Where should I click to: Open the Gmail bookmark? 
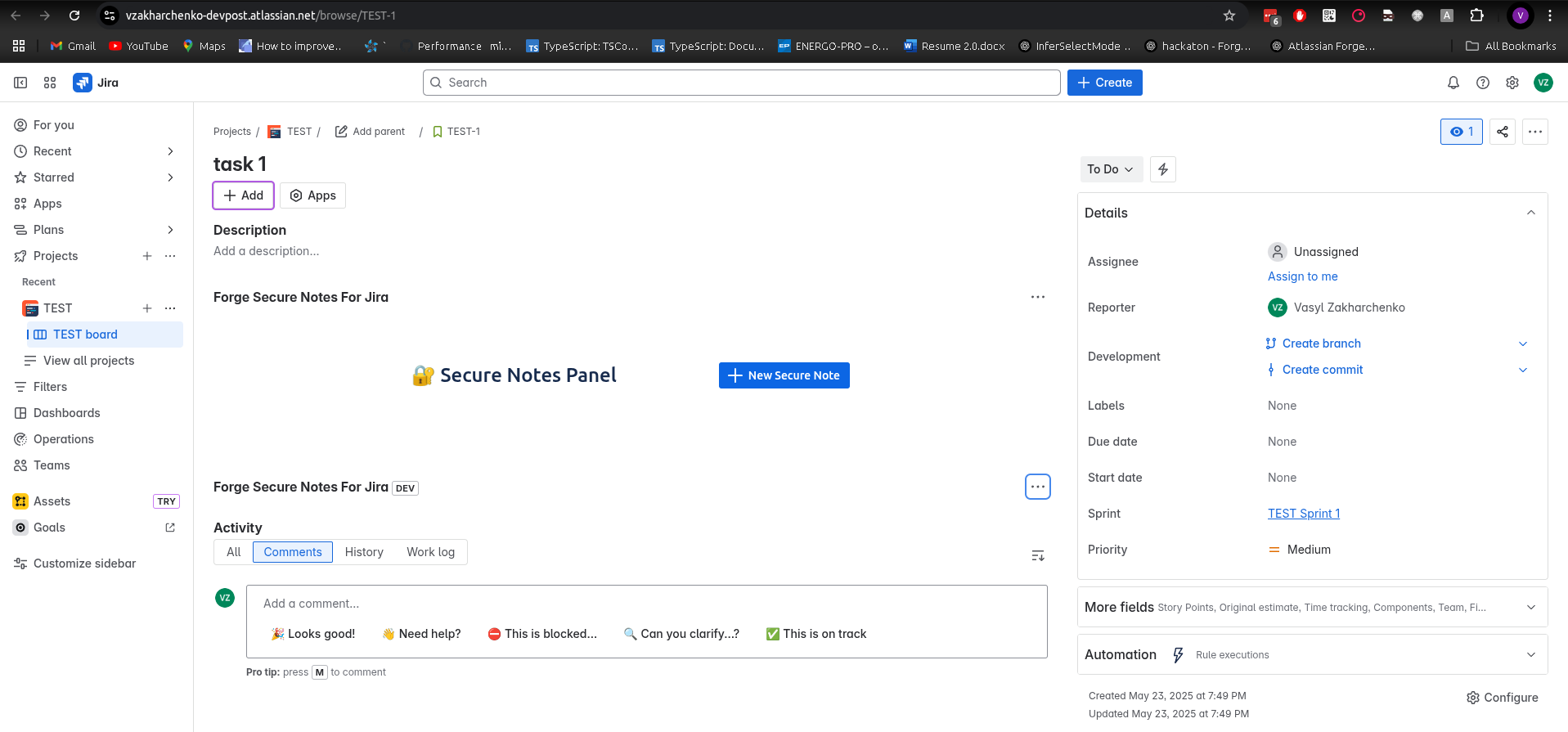(74, 47)
